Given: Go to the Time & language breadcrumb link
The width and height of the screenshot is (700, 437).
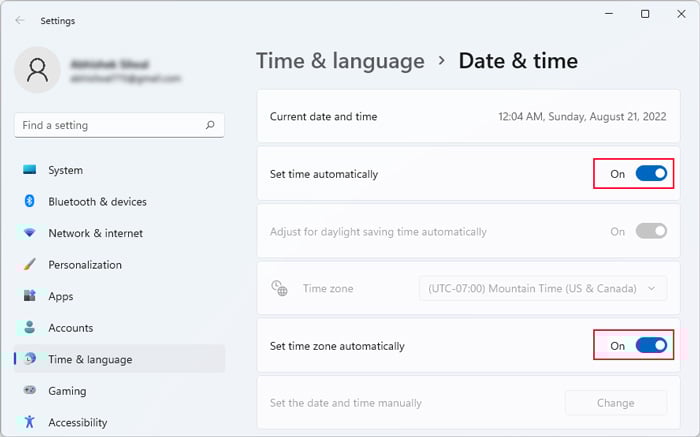Looking at the screenshot, I should 340,61.
